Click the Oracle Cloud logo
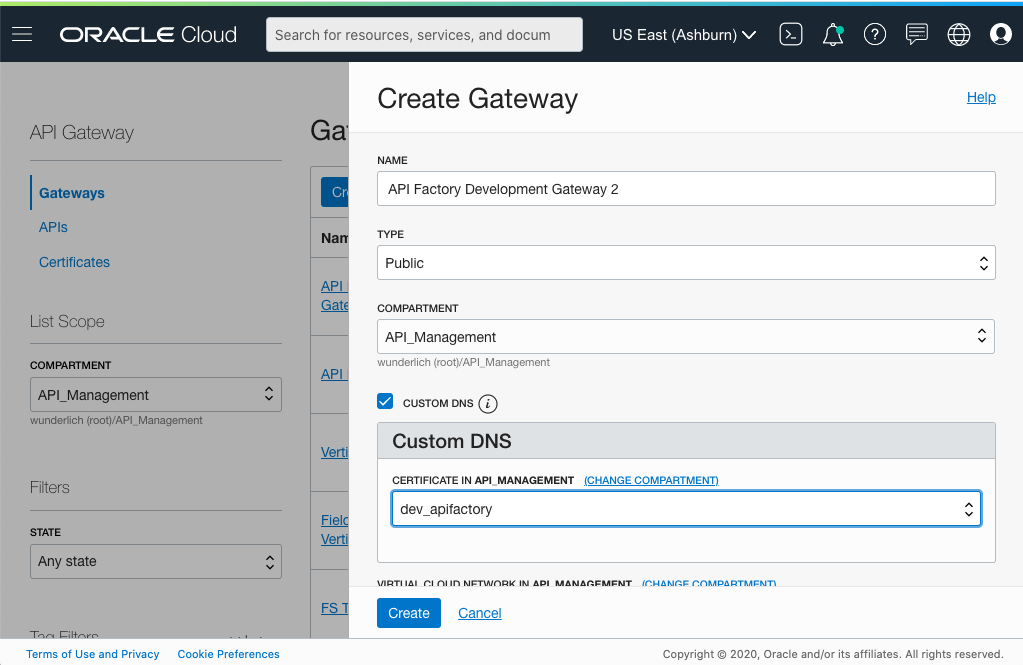Image resolution: width=1023 pixels, height=665 pixels. (148, 34)
